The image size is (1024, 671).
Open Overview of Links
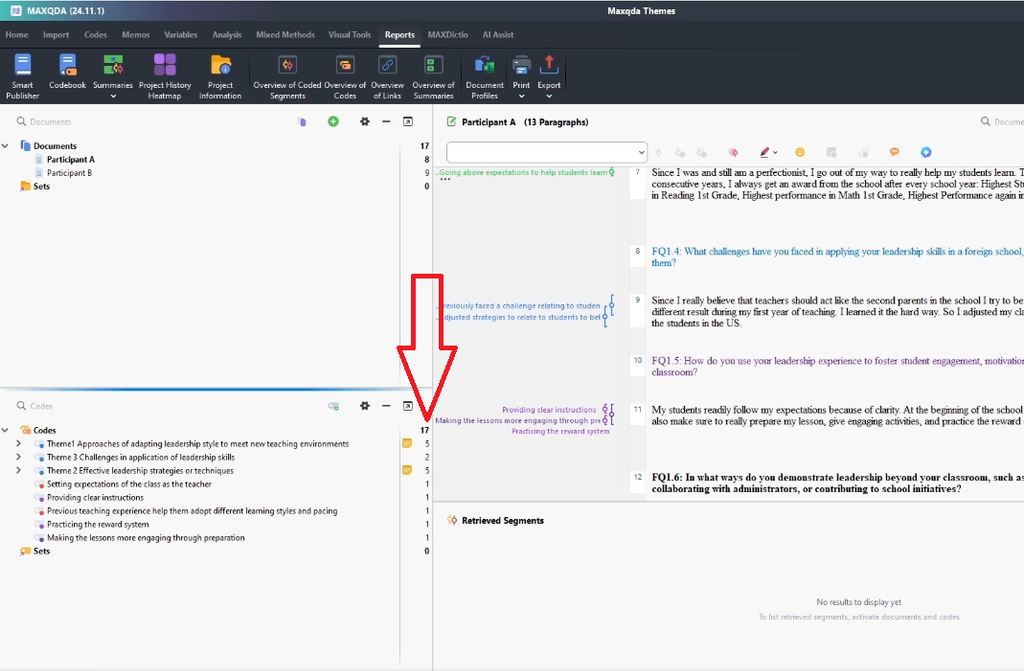pyautogui.click(x=387, y=76)
